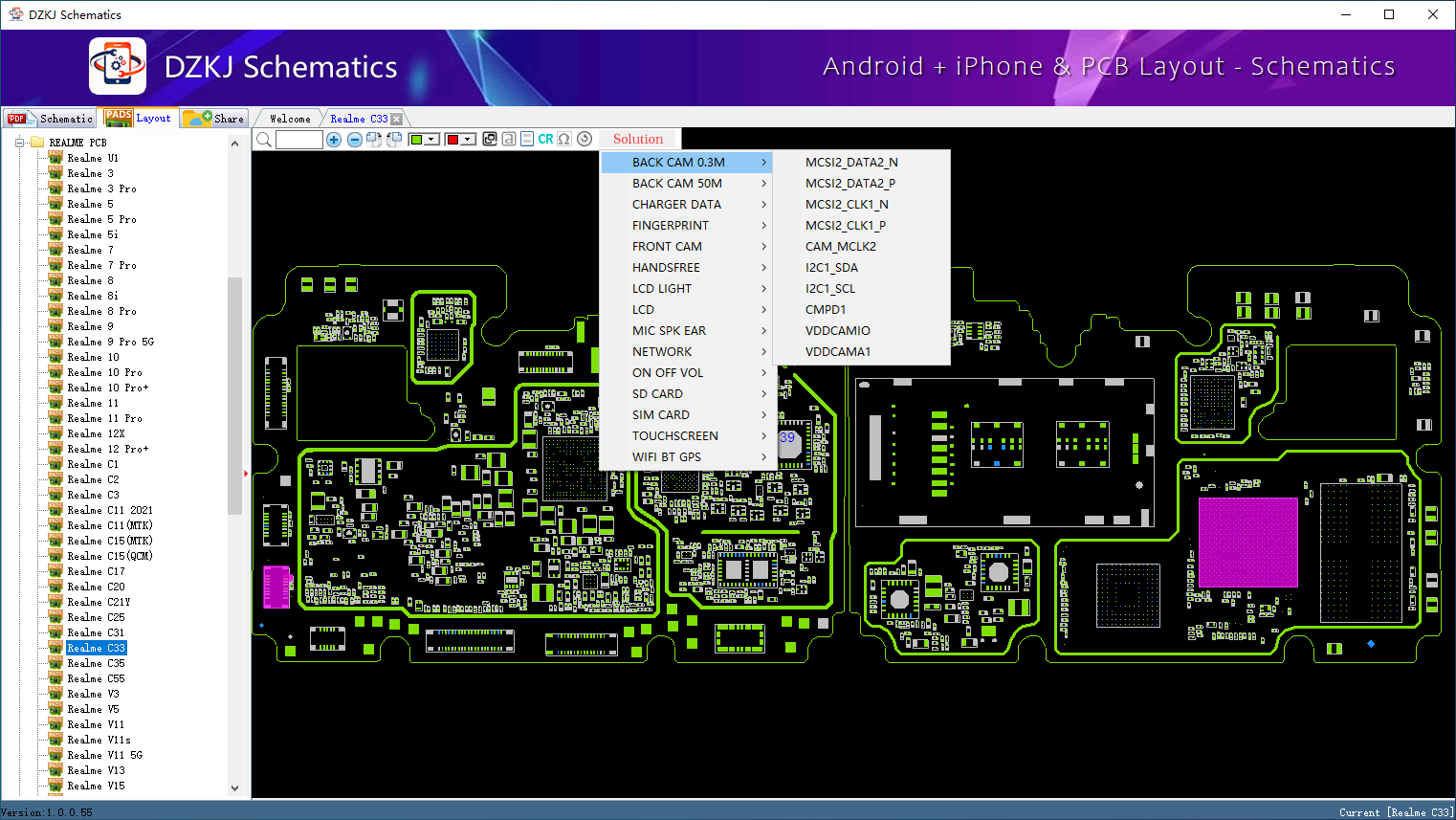Click the overlapping windows layer icon

click(x=490, y=140)
